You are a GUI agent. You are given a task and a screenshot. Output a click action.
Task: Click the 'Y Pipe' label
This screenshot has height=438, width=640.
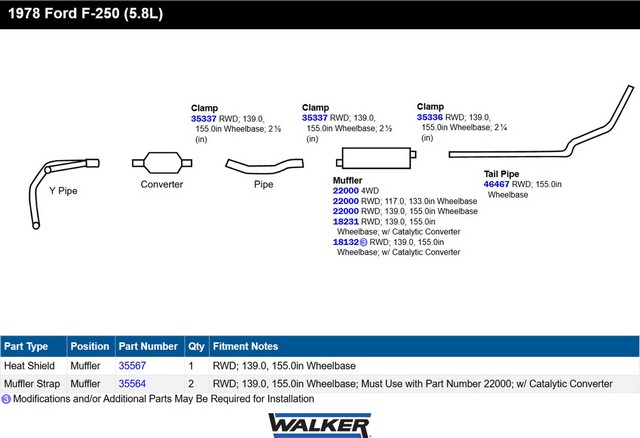pos(63,191)
